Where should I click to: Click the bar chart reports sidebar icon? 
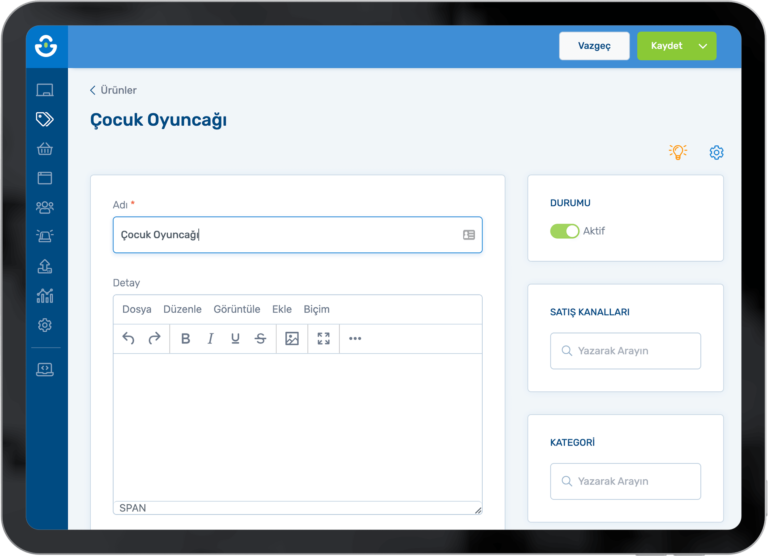click(x=44, y=295)
